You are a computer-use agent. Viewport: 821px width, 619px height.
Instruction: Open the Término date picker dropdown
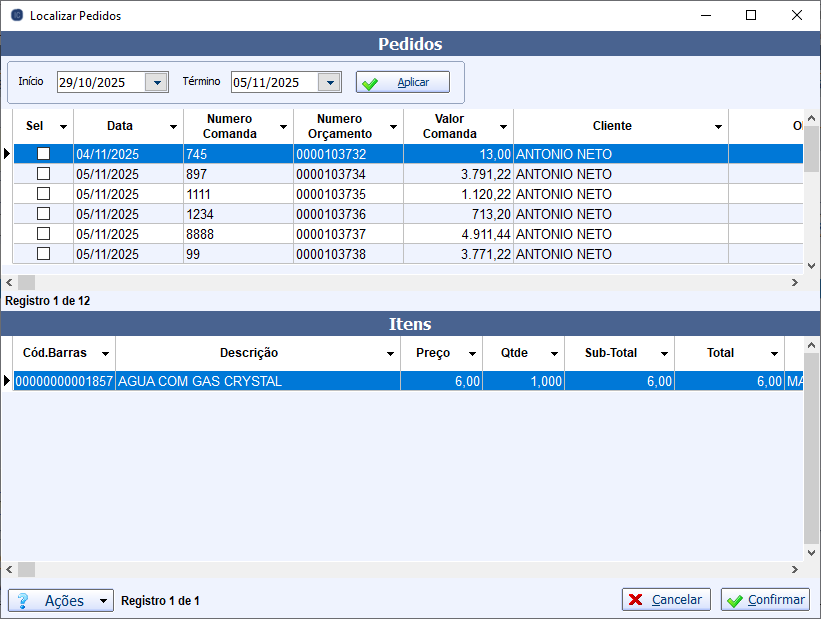pyautogui.click(x=330, y=83)
